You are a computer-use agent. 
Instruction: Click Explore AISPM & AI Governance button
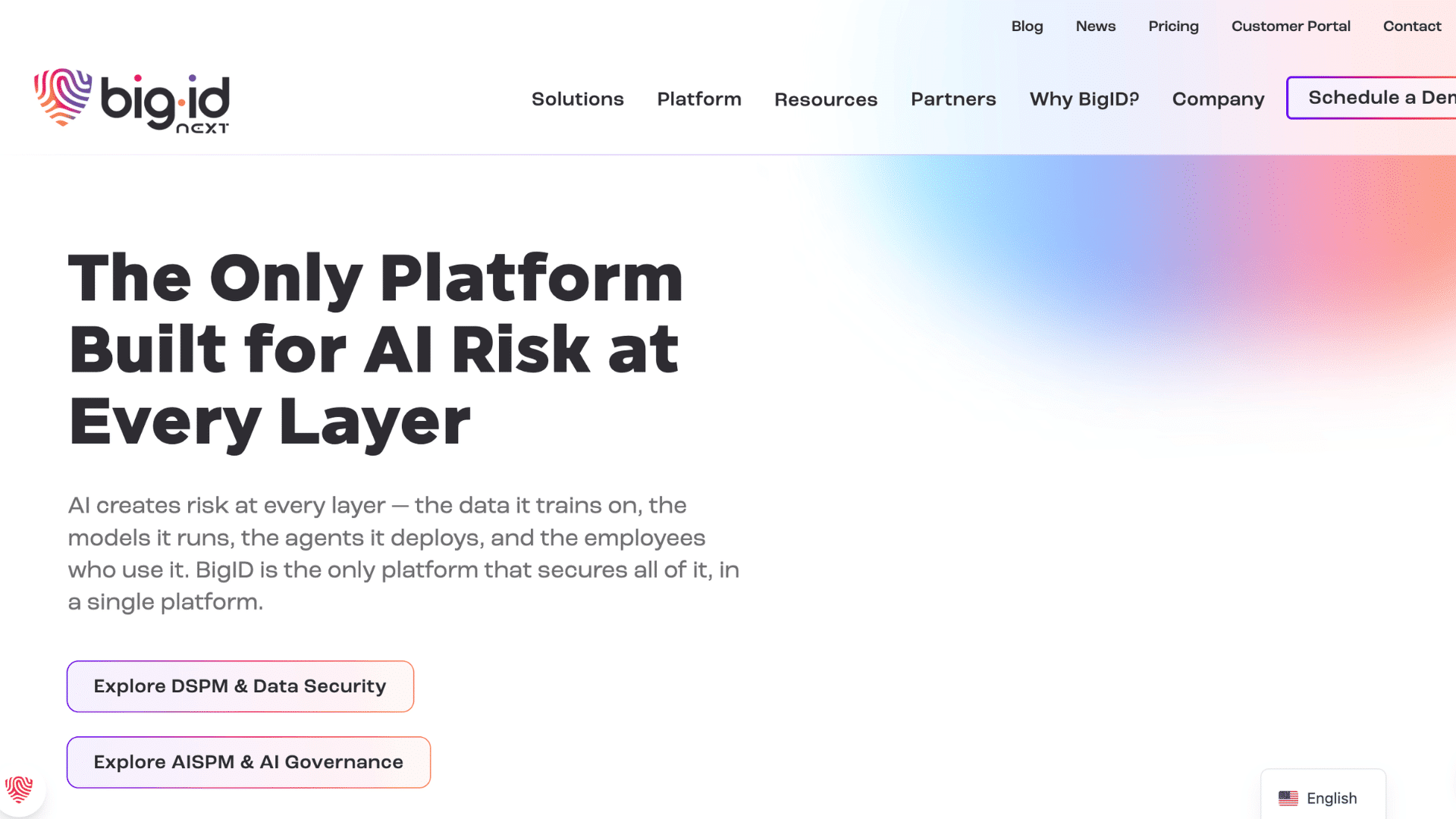[249, 762]
